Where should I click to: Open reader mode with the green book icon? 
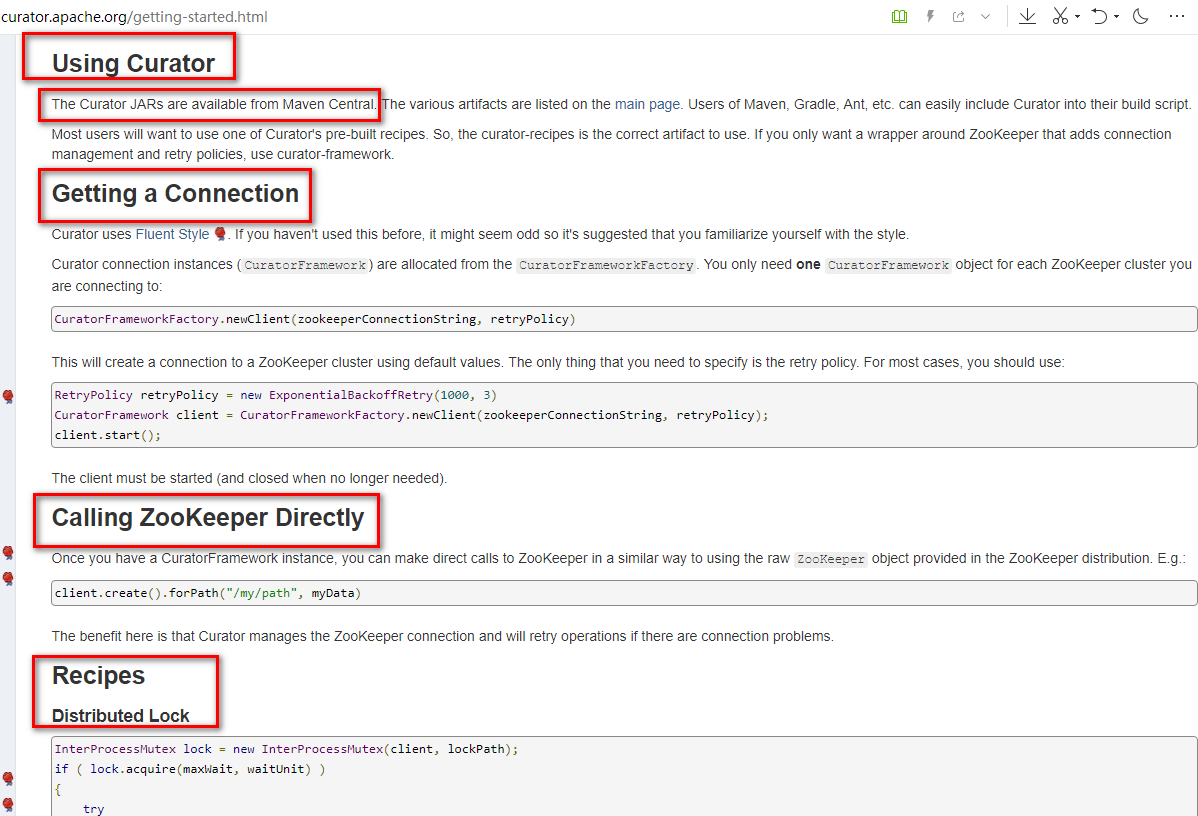click(x=899, y=17)
